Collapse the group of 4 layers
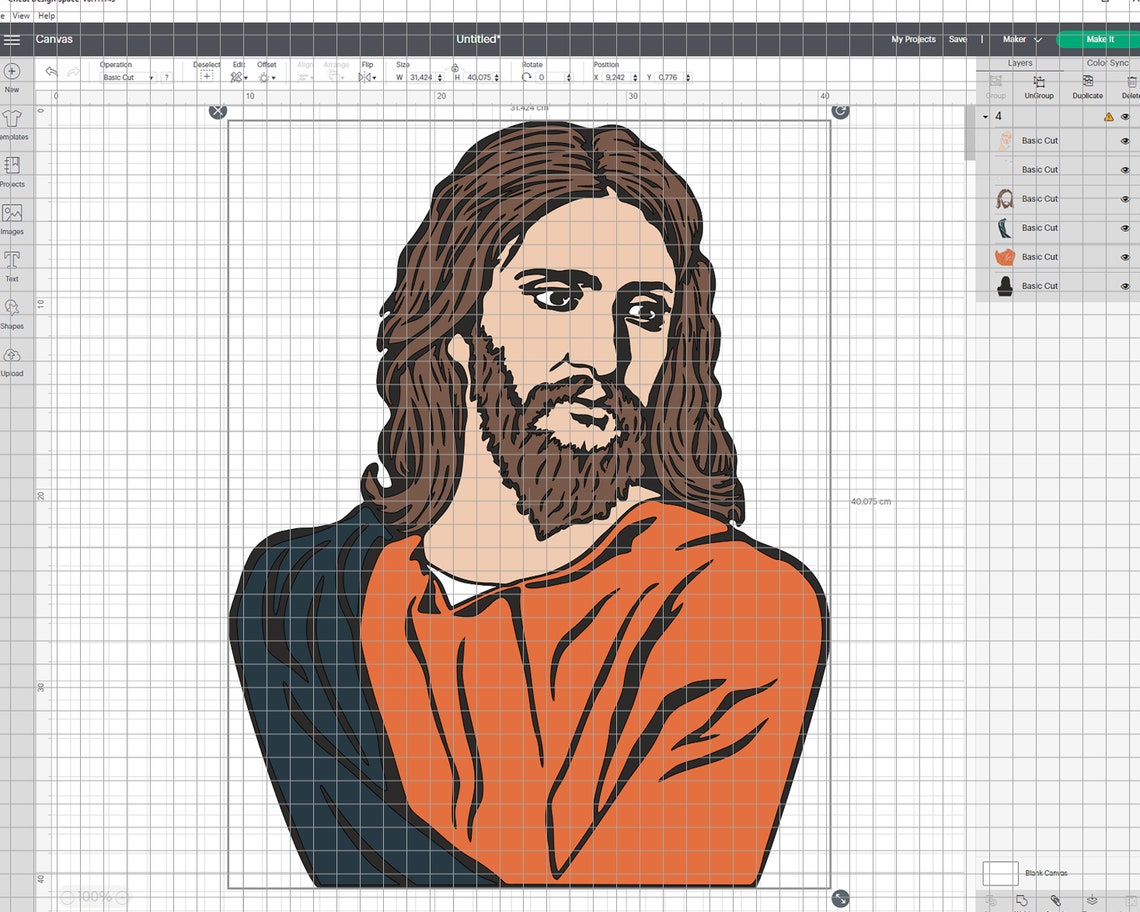 pyautogui.click(x=985, y=116)
